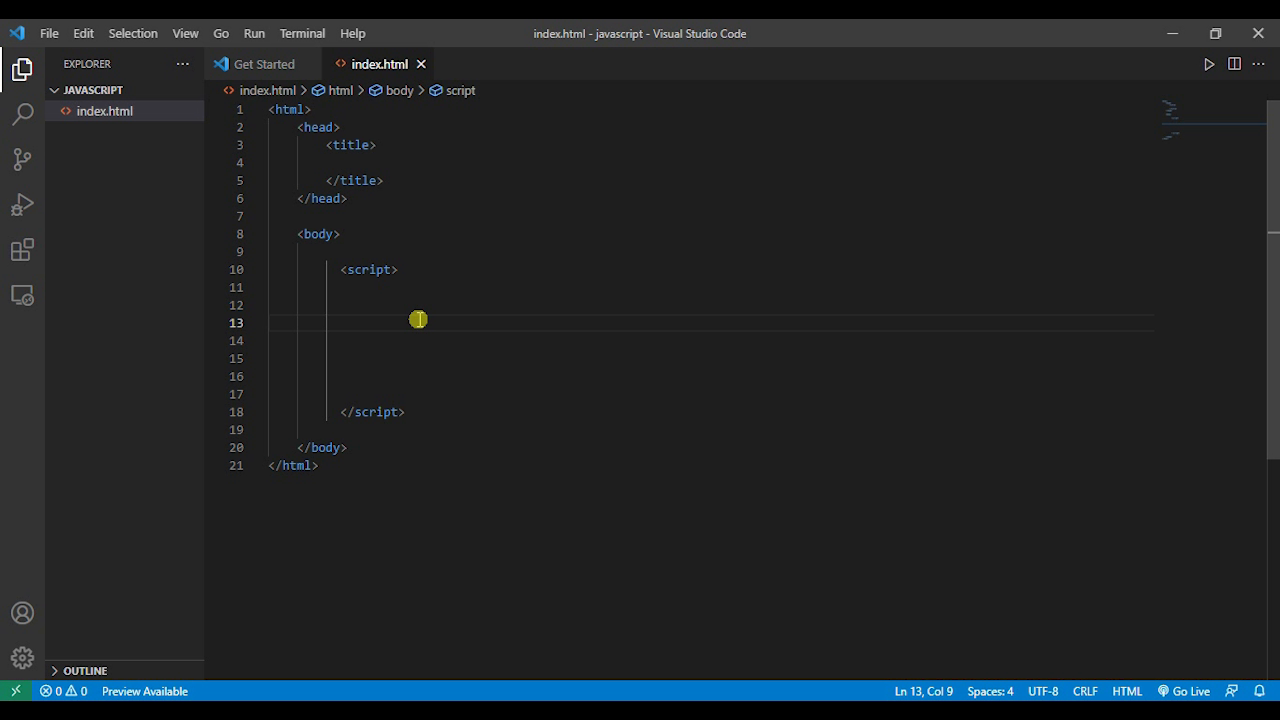Open the Extensions view
Screen dimensions: 1280x720
click(22, 250)
